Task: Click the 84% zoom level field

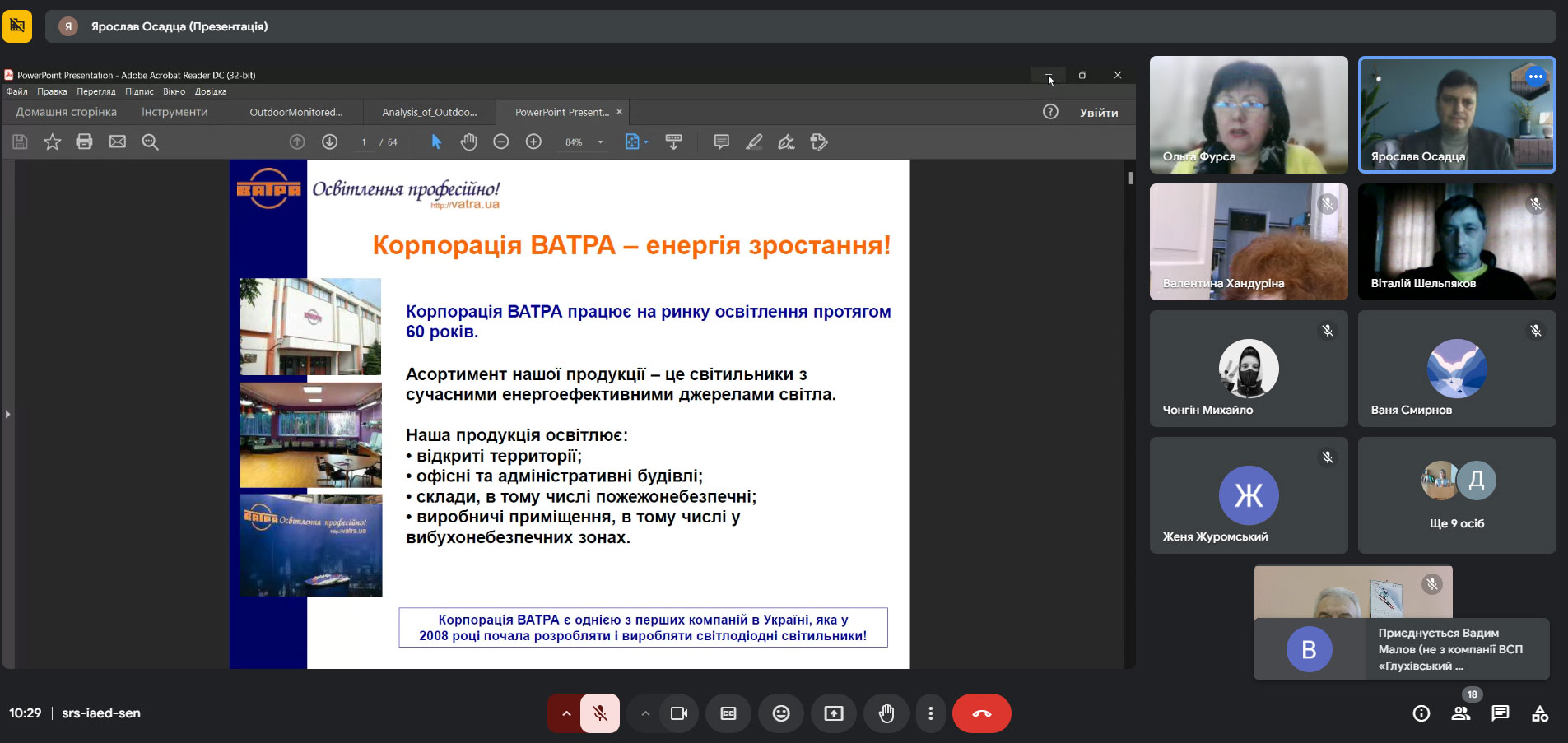Action: pos(574,142)
